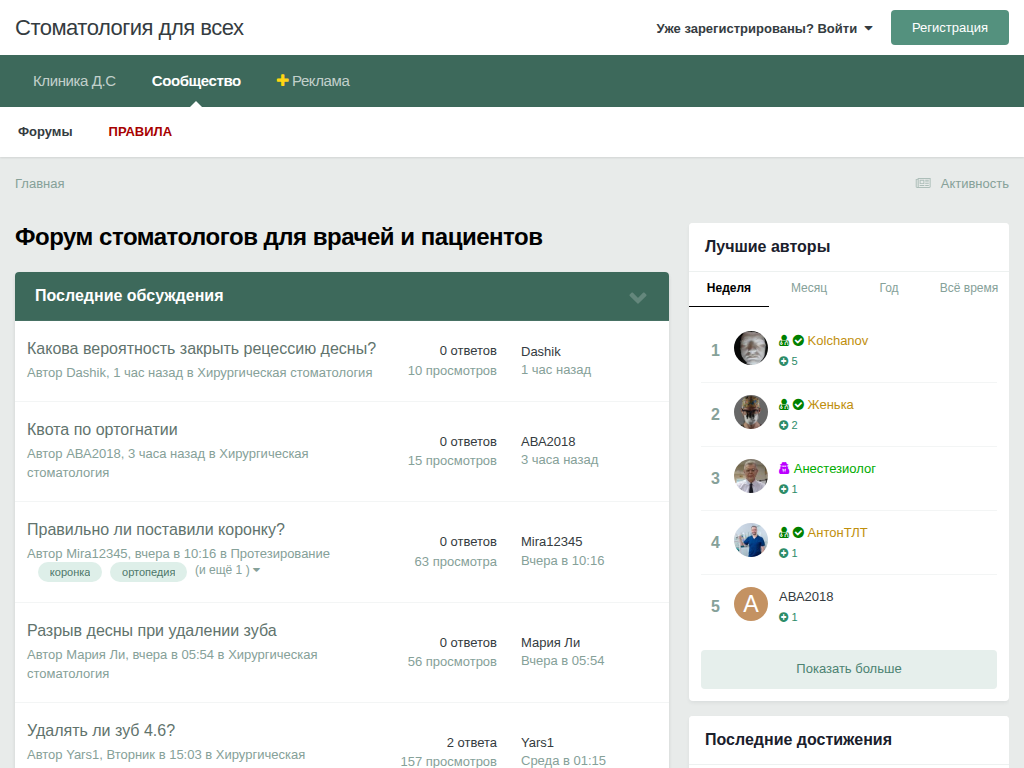Click Kolchanov's avatar picture
The height and width of the screenshot is (768, 1024).
[x=751, y=349]
